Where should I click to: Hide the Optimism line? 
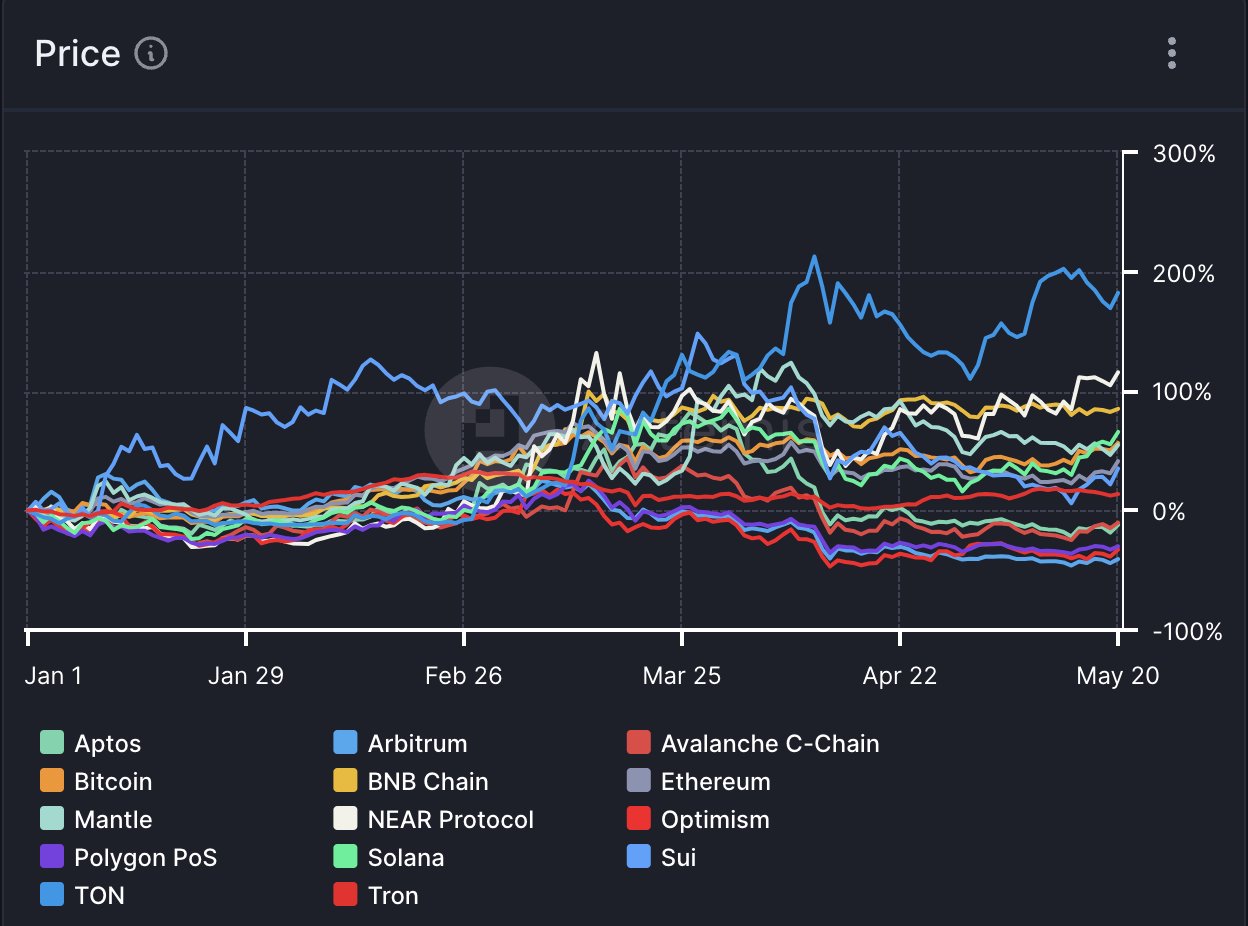[x=698, y=819]
